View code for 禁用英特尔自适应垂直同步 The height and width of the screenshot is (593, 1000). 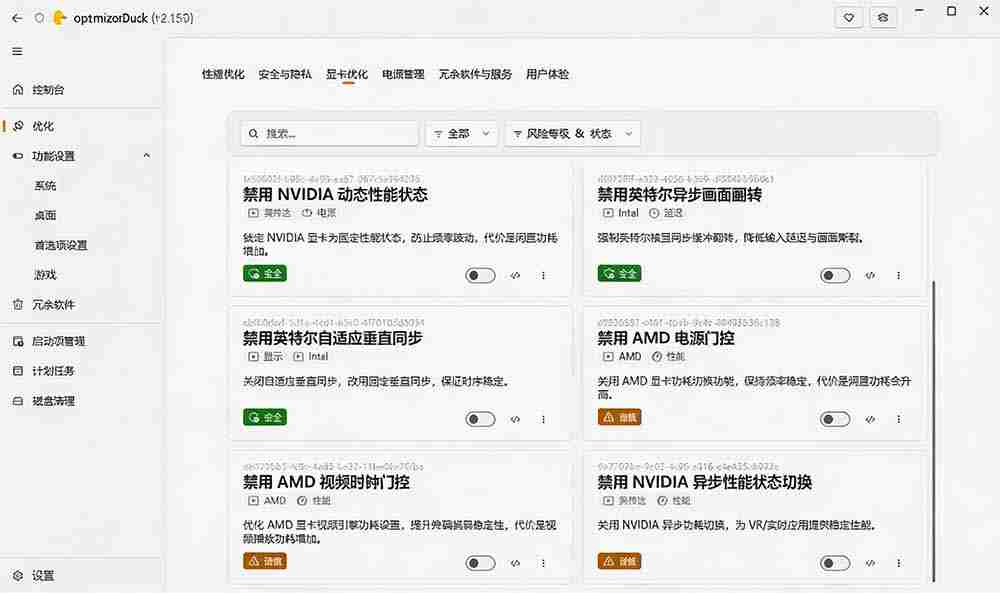pos(515,420)
